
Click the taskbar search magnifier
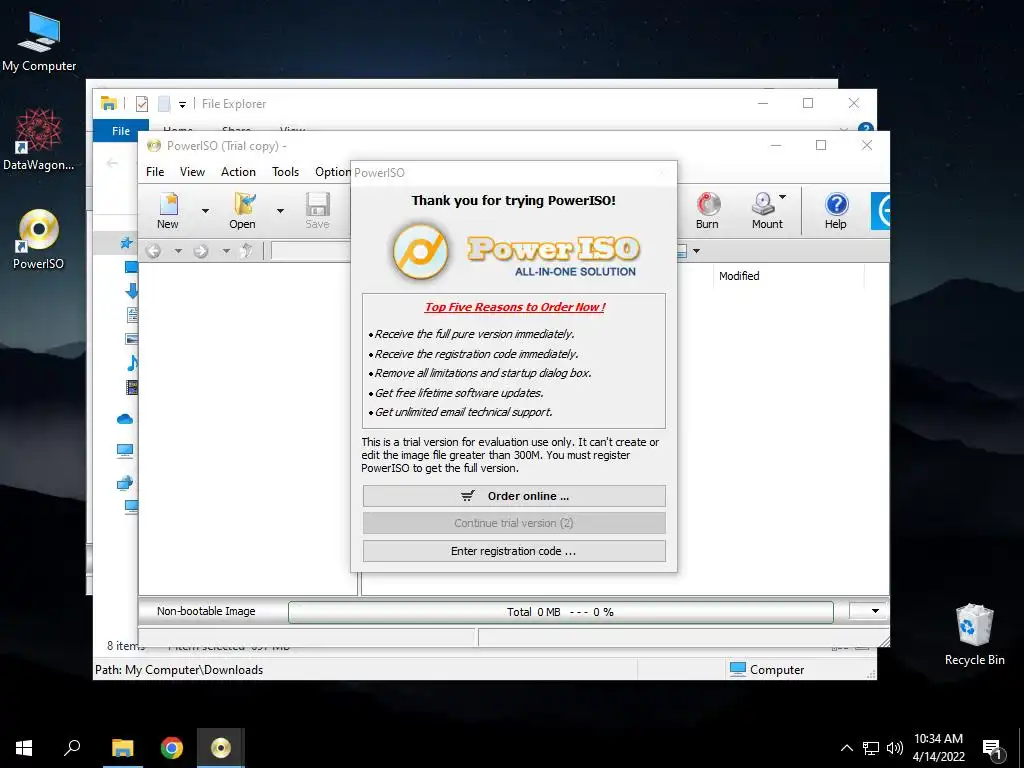[x=72, y=748]
